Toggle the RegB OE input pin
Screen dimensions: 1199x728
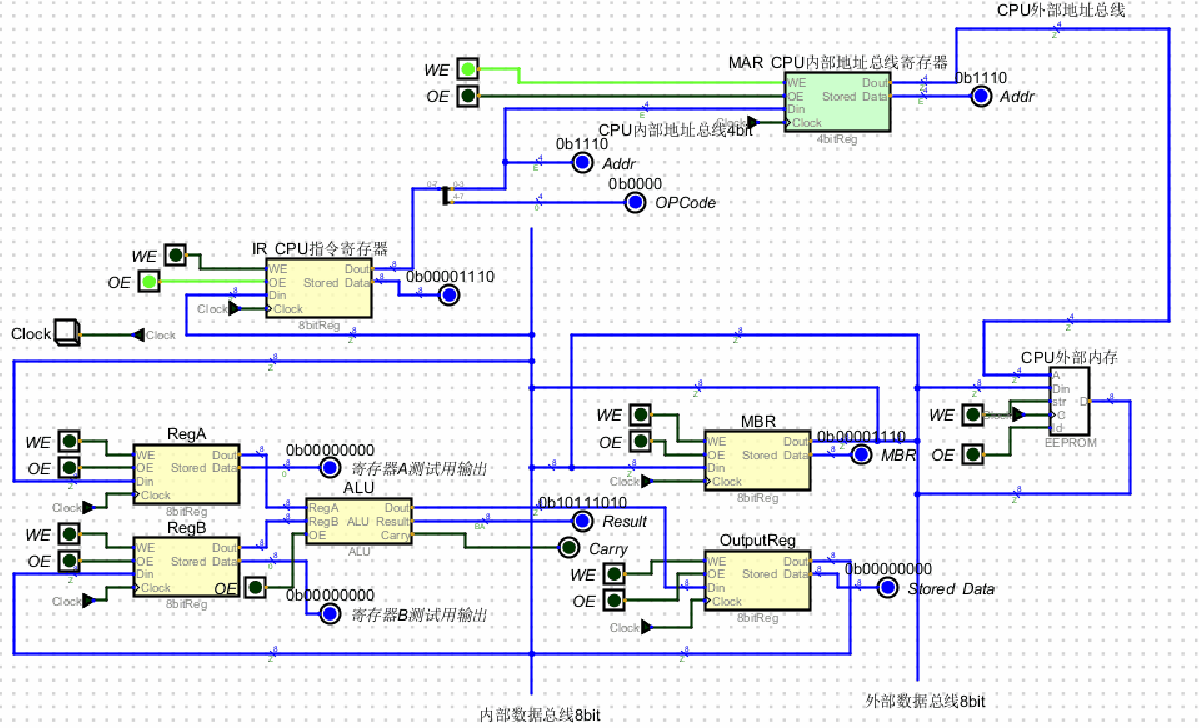(x=70, y=561)
